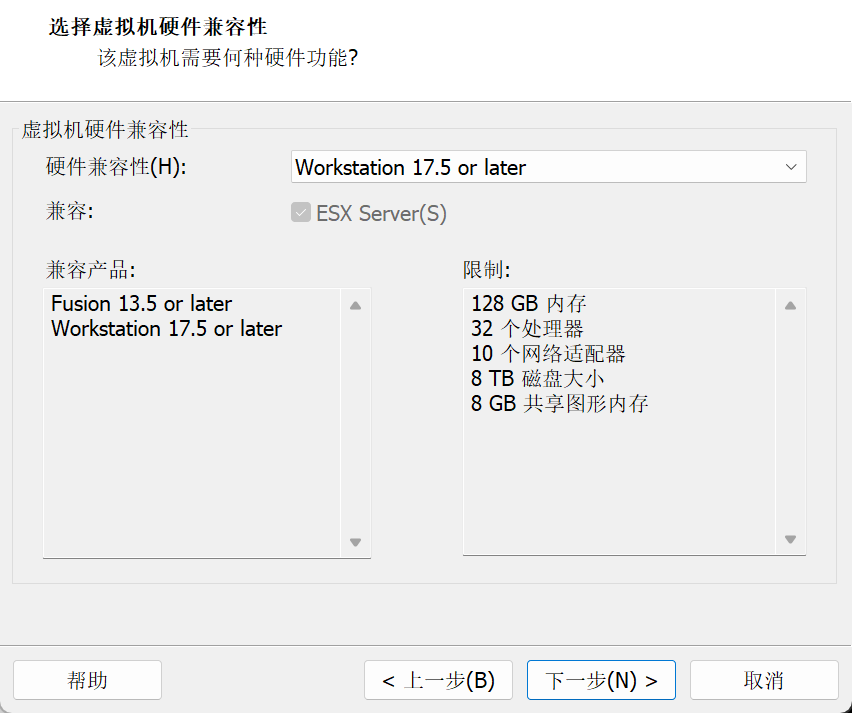Select the 8 TB 磁盘大小 limitation entry
The image size is (852, 713).
coord(537,378)
